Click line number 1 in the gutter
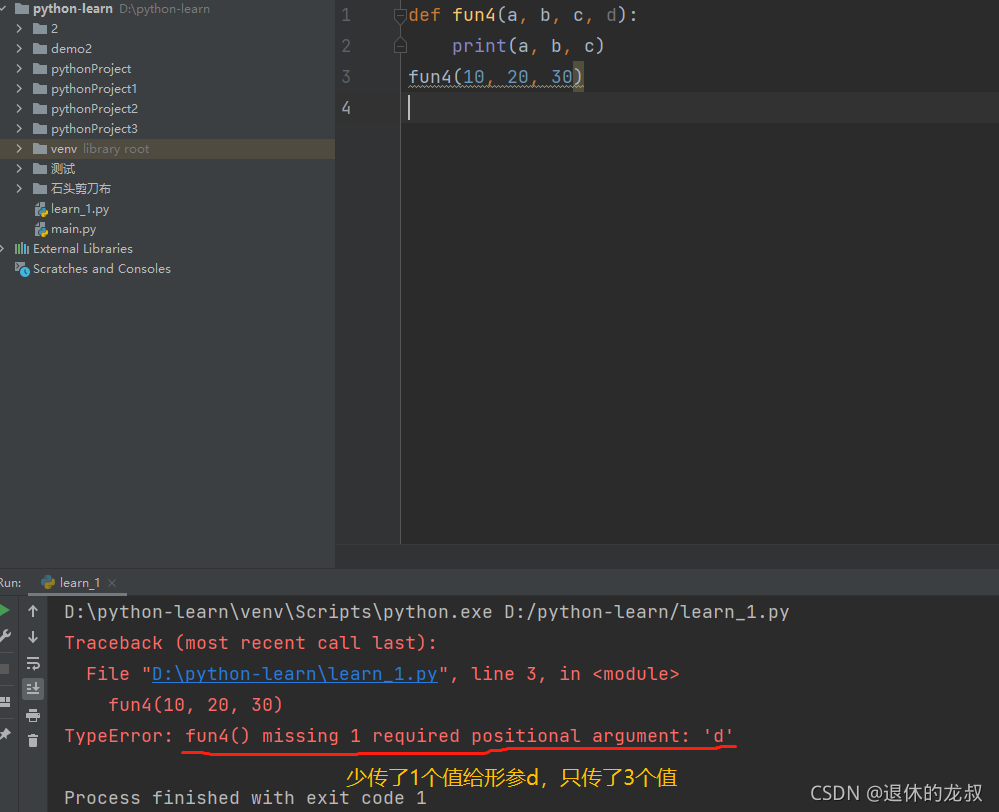 [346, 15]
